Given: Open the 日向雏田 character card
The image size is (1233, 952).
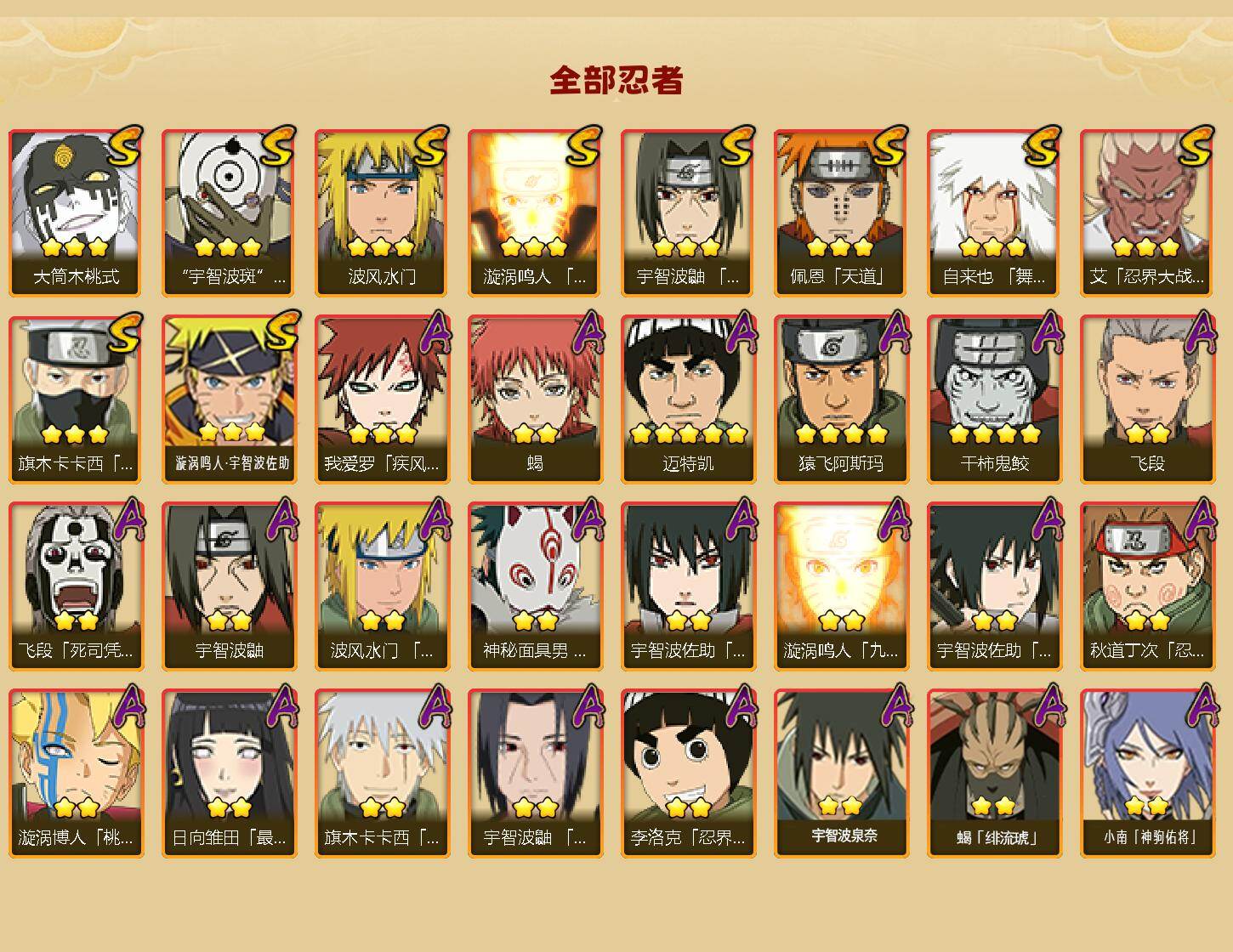Looking at the screenshot, I should tap(229, 773).
